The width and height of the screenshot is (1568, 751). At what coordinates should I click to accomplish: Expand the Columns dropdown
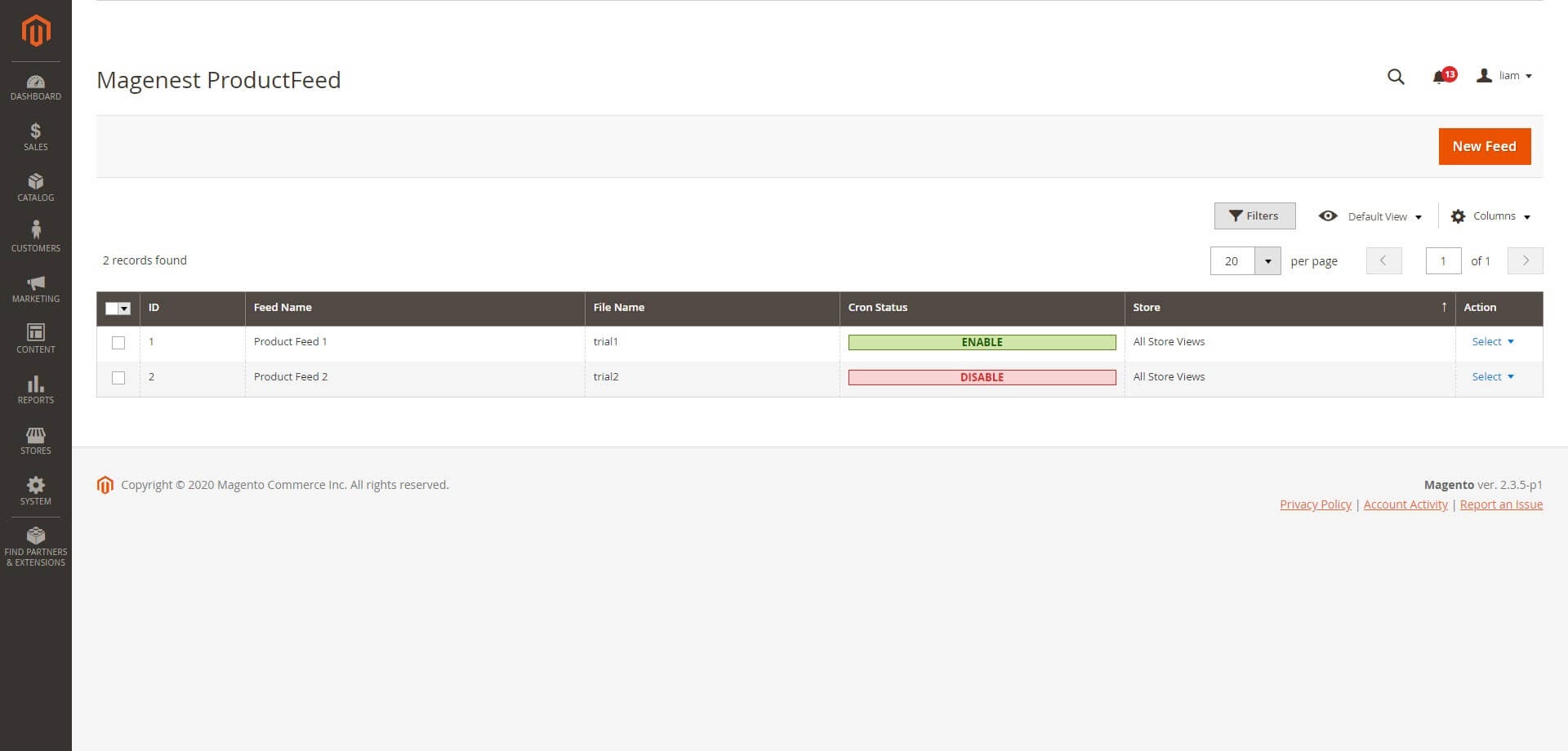tap(1490, 216)
